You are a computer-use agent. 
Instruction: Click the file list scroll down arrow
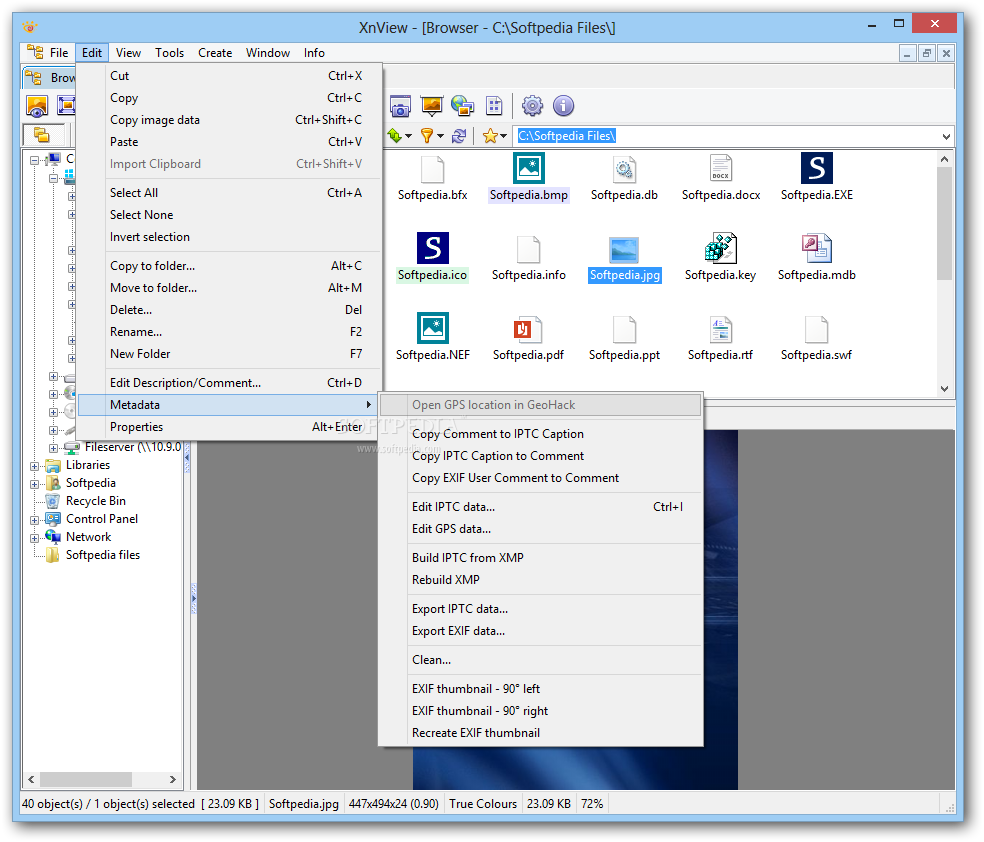coord(944,389)
